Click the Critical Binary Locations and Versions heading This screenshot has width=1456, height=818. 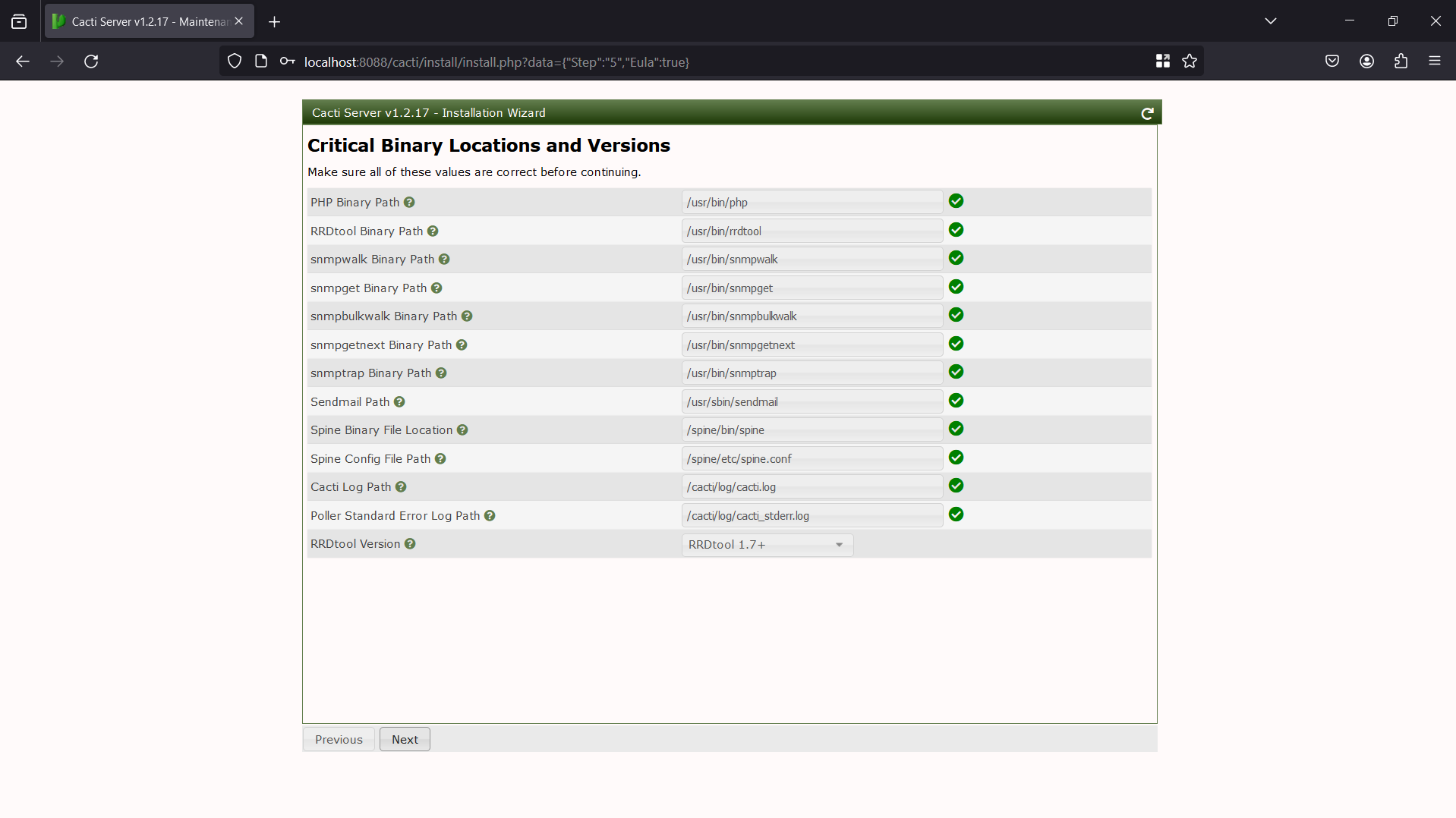pyautogui.click(x=489, y=146)
